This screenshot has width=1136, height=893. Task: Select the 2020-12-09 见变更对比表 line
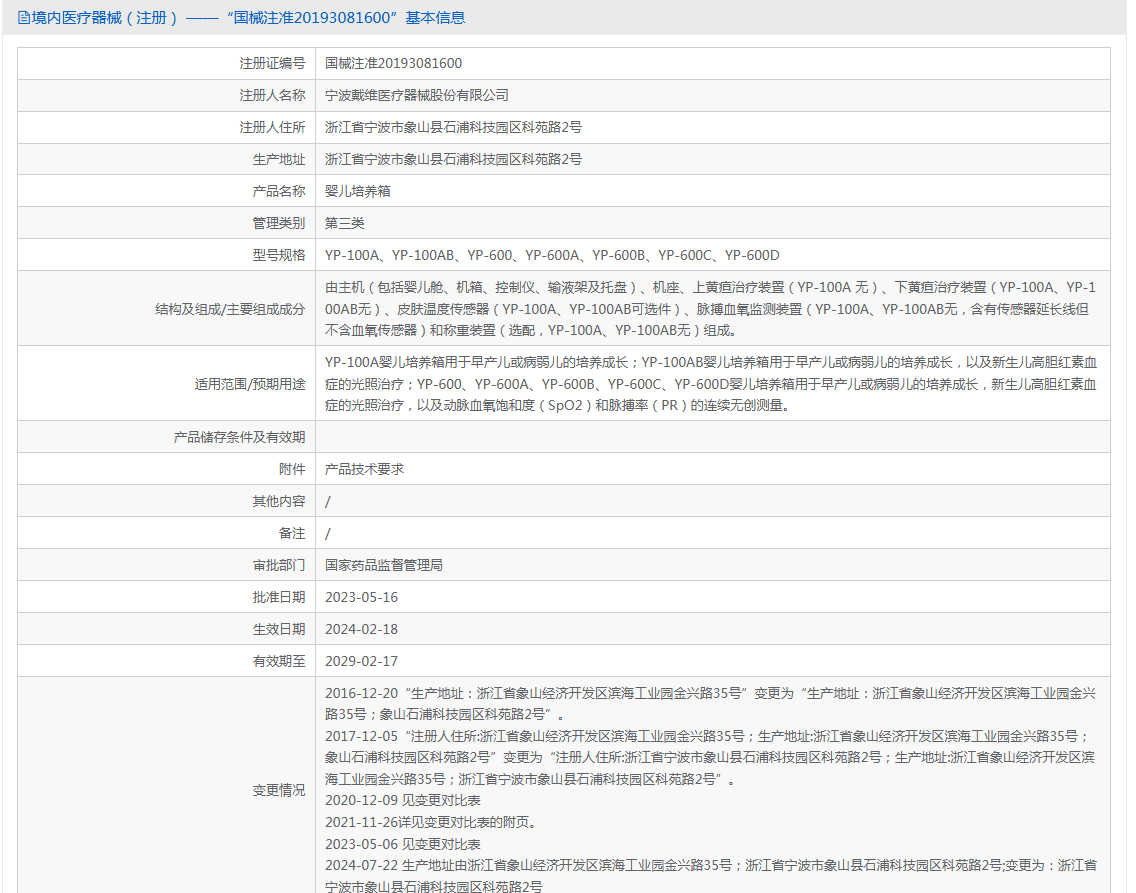(x=403, y=800)
